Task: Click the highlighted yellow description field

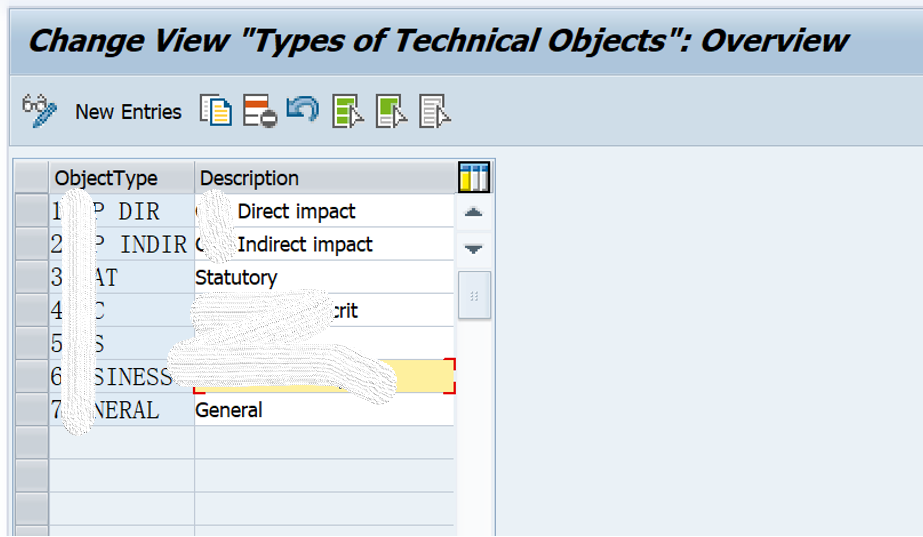Action: coord(324,376)
